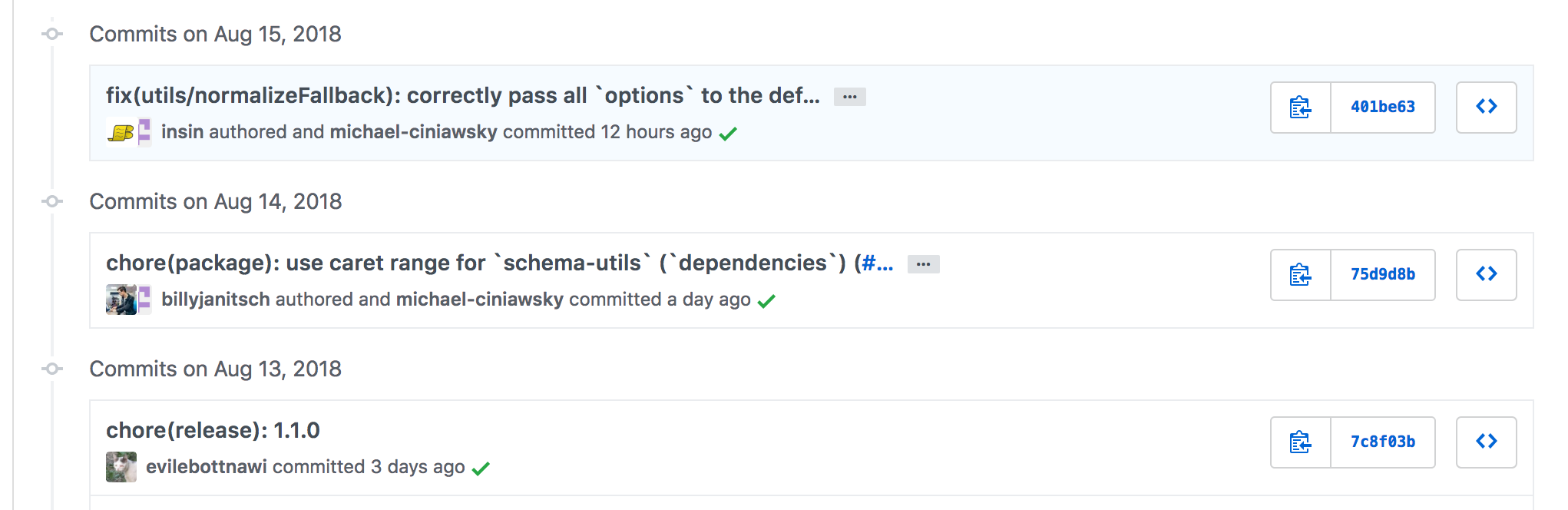Open the fix(utils/normalizeFallback) commit title
Viewport: 1568px width, 510px height.
462,95
